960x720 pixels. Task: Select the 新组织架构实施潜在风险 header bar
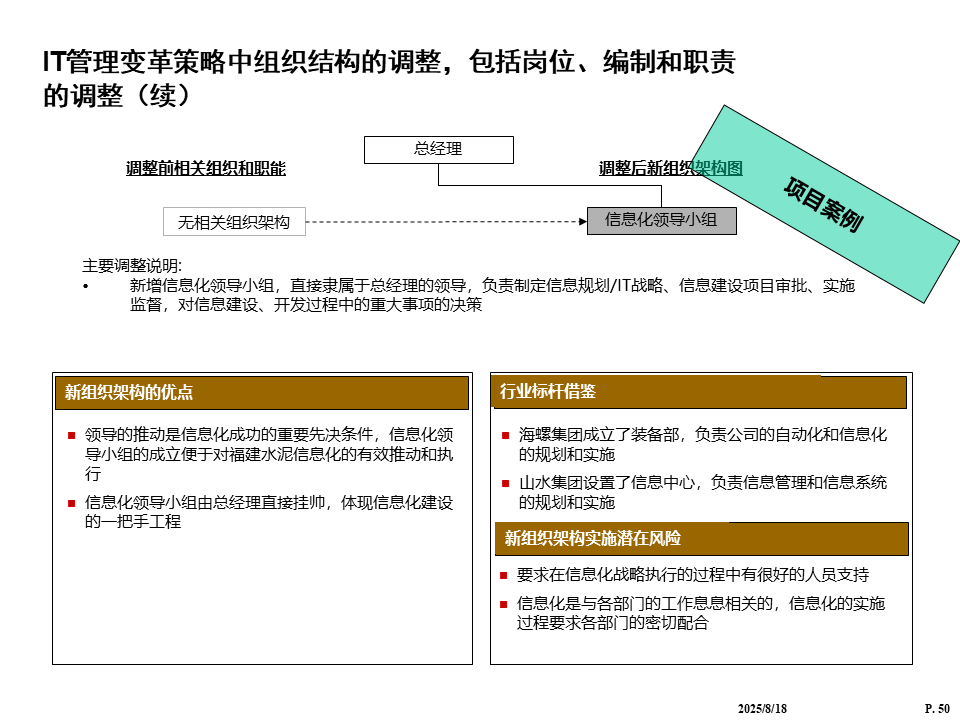click(702, 539)
